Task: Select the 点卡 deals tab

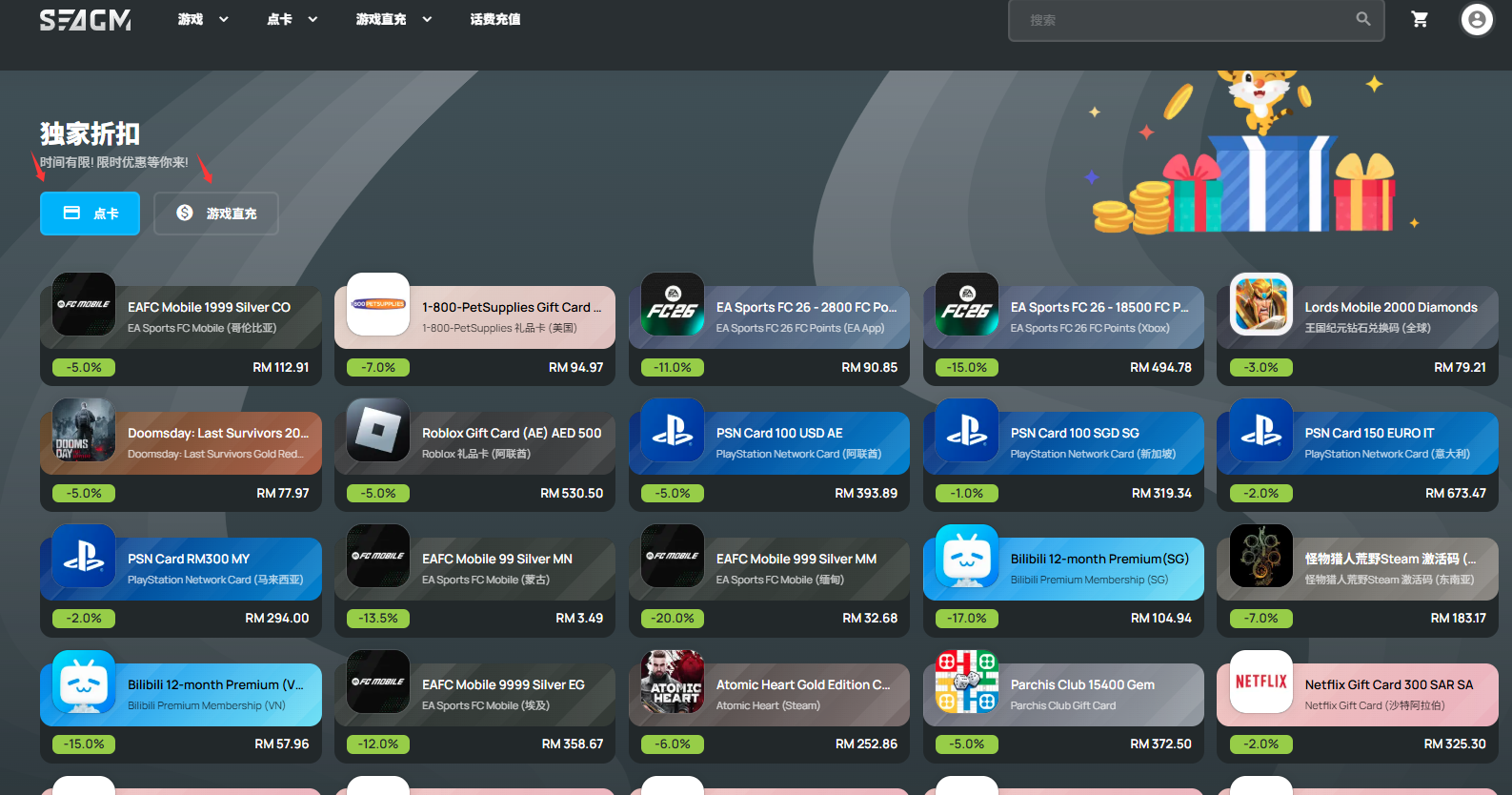Action: click(x=90, y=214)
